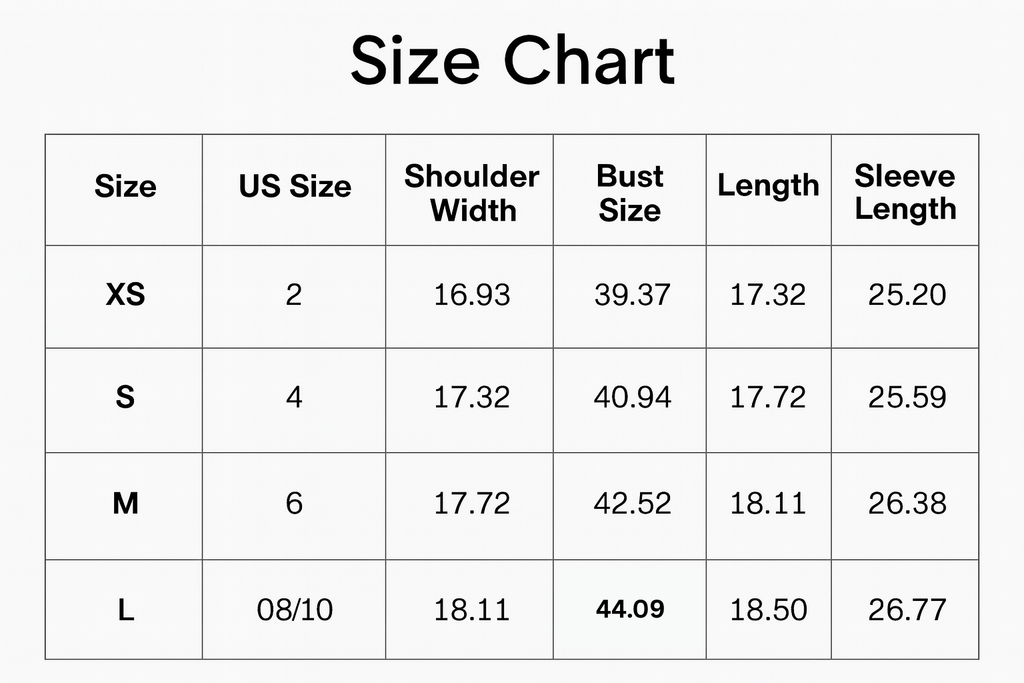This screenshot has width=1024, height=683.
Task: Select the M size row label
Action: click(125, 503)
